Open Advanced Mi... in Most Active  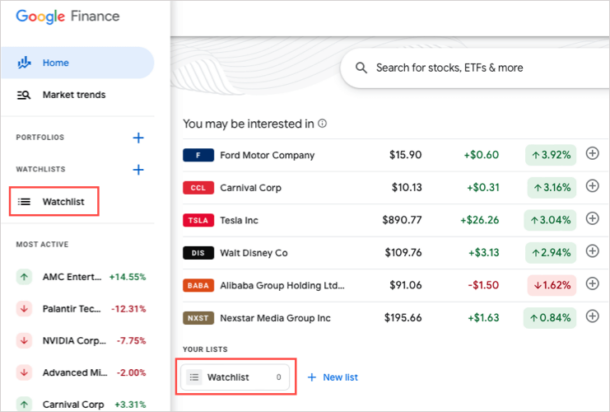pos(81,373)
